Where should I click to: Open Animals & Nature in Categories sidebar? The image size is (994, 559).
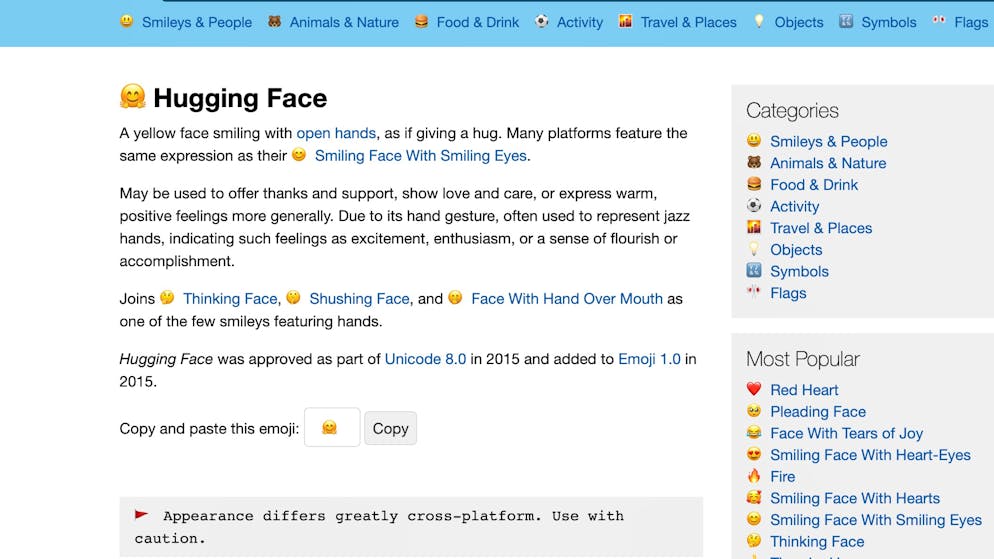pyautogui.click(x=828, y=163)
